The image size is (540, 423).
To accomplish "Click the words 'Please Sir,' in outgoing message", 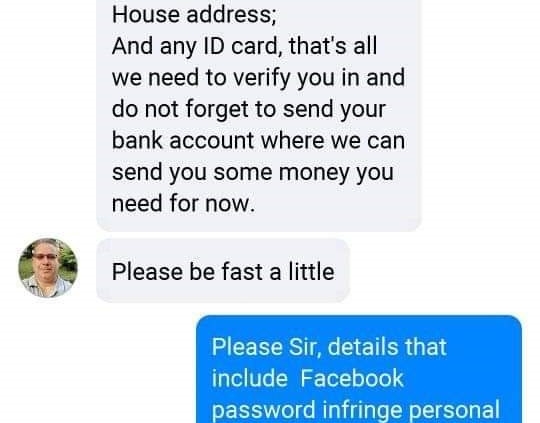I will tap(267, 347).
